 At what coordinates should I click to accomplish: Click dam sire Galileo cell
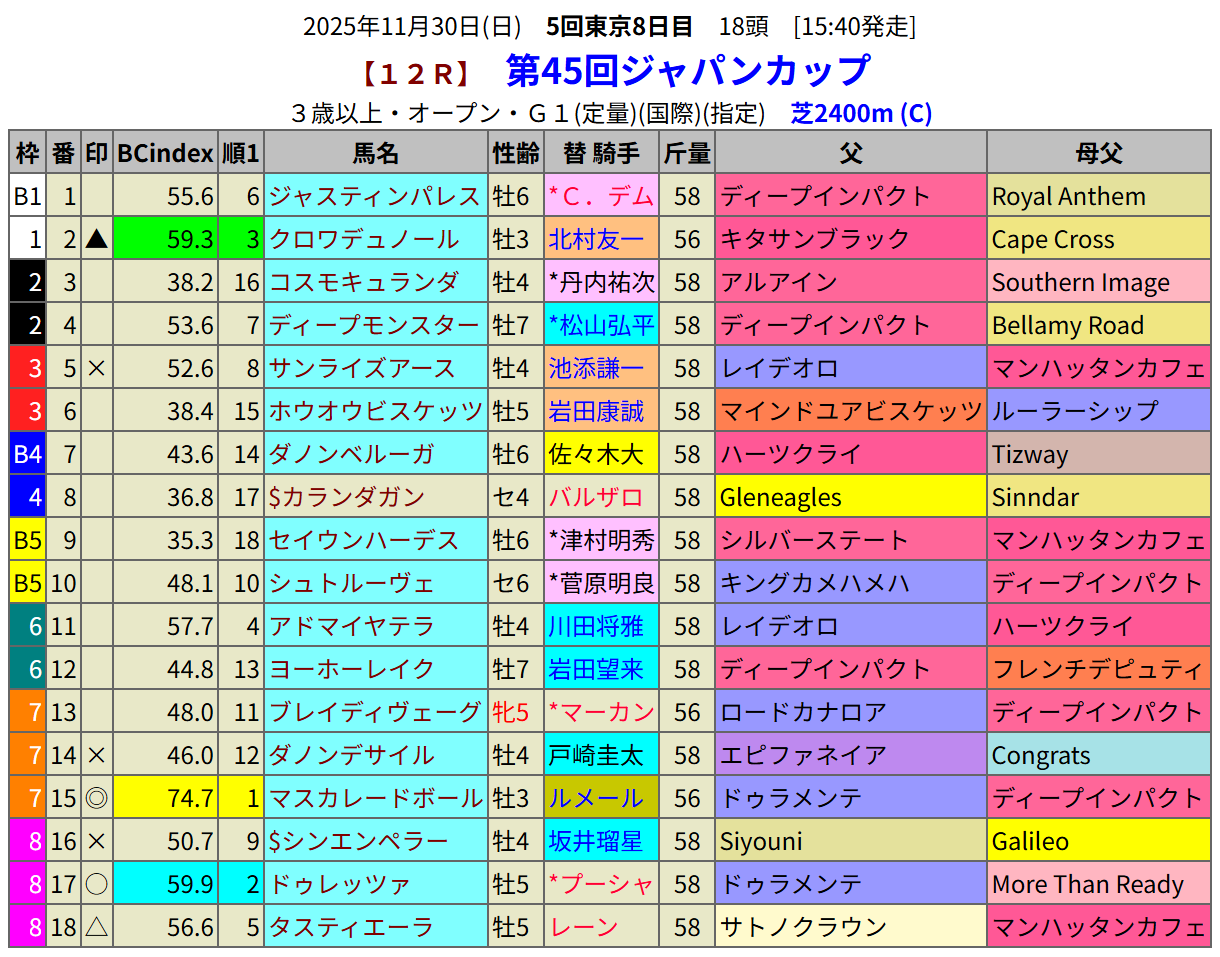tap(1030, 841)
